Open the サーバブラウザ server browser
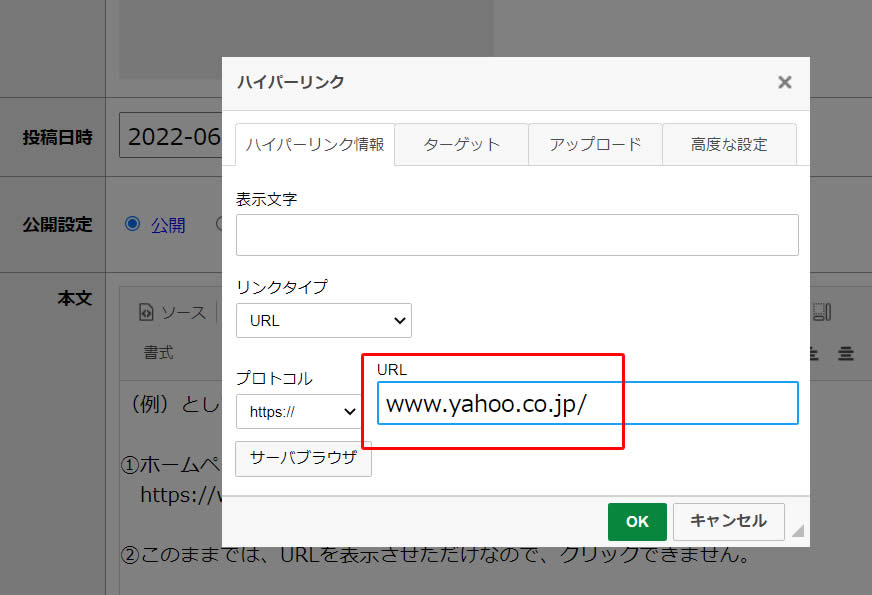This screenshot has height=595, width=872. coord(303,459)
